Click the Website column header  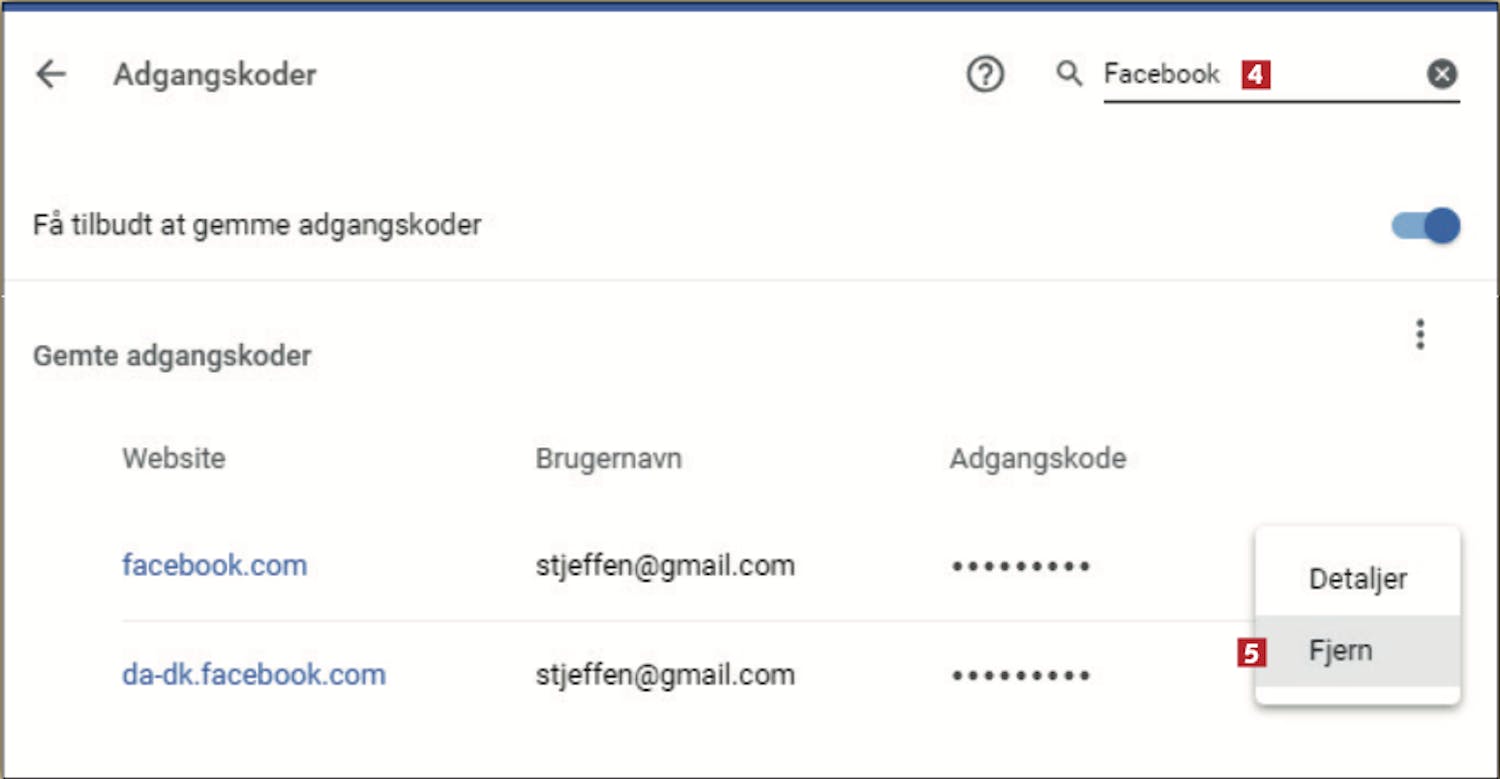[x=174, y=458]
